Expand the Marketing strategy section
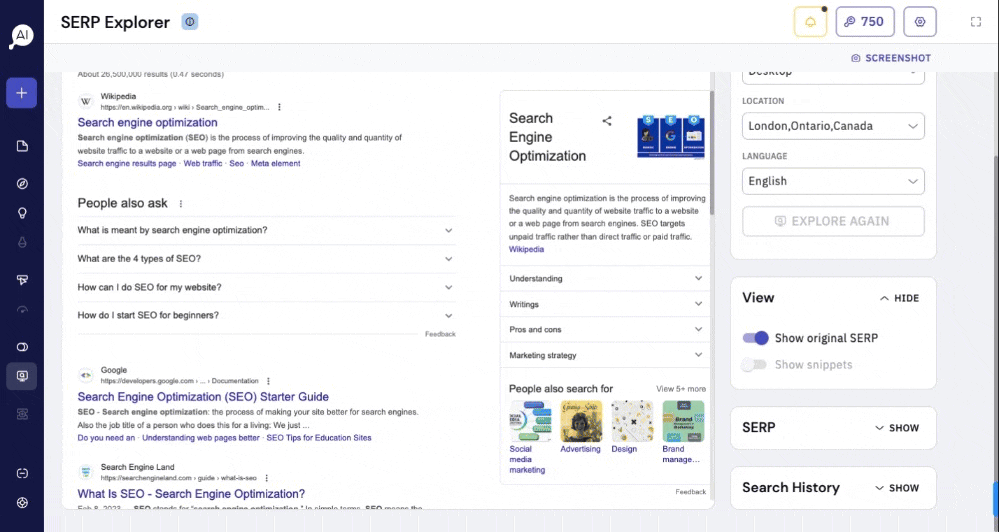The image size is (999, 532). pyautogui.click(x=605, y=355)
